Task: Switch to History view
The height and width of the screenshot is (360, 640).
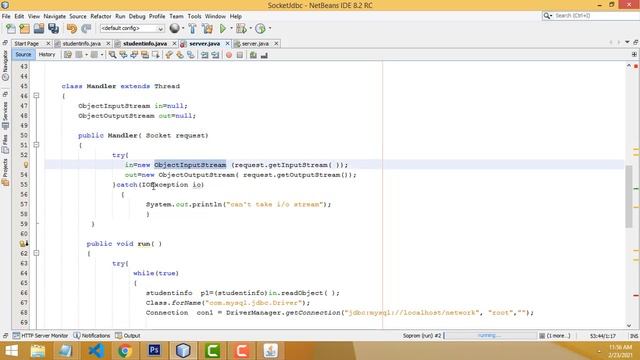Action: point(47,54)
